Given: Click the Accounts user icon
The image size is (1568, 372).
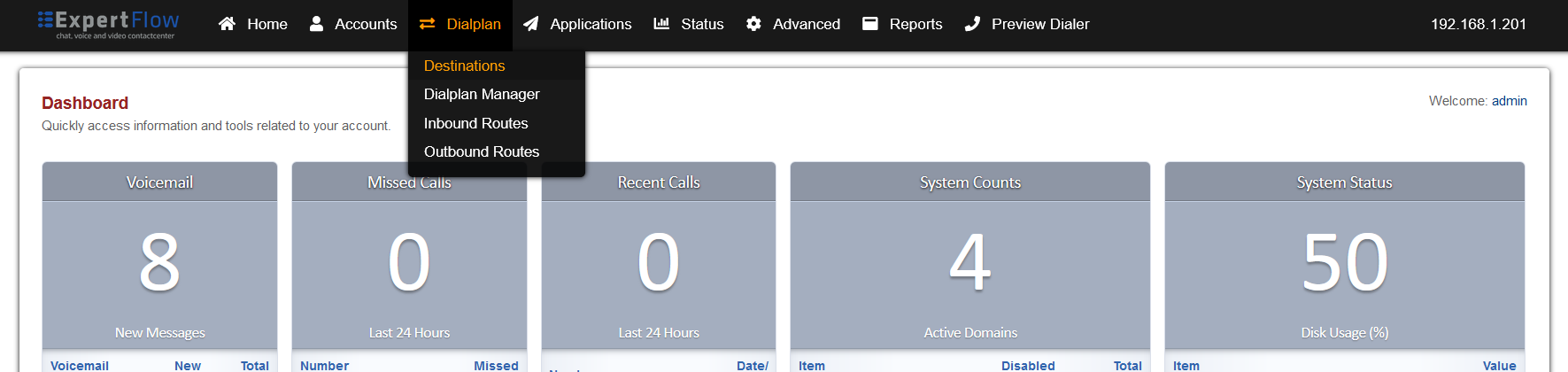Looking at the screenshot, I should click(316, 24).
